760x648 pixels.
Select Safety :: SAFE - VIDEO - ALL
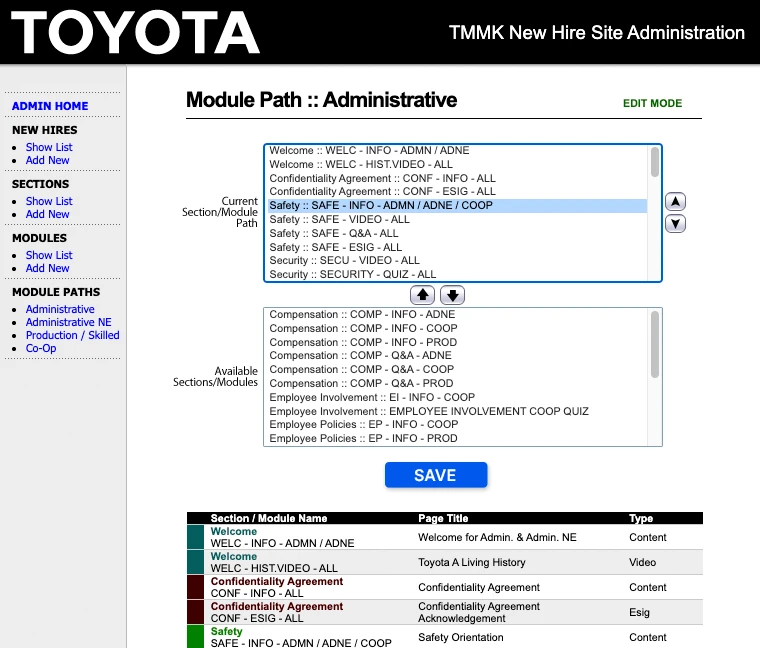coord(458,219)
